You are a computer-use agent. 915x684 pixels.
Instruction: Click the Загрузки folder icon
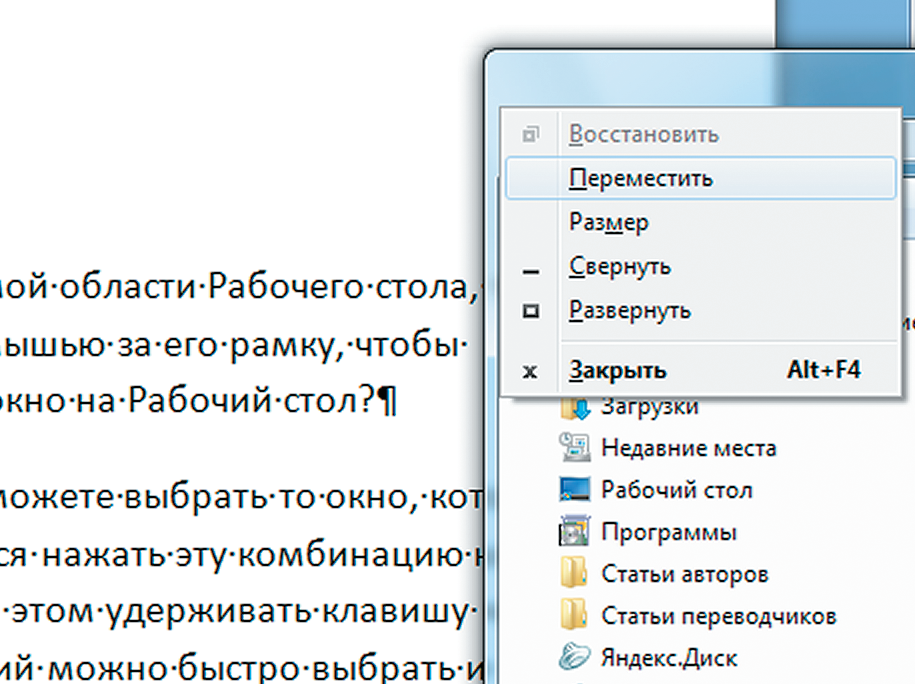coord(575,408)
